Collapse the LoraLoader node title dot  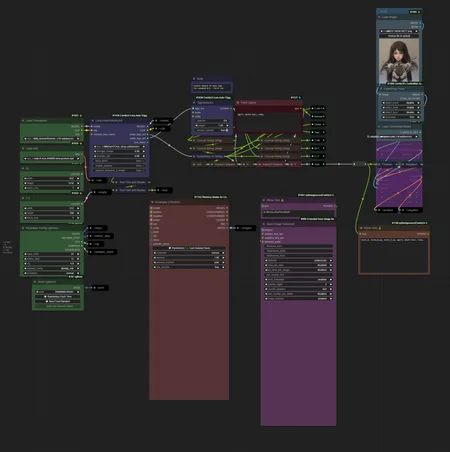click(92, 121)
